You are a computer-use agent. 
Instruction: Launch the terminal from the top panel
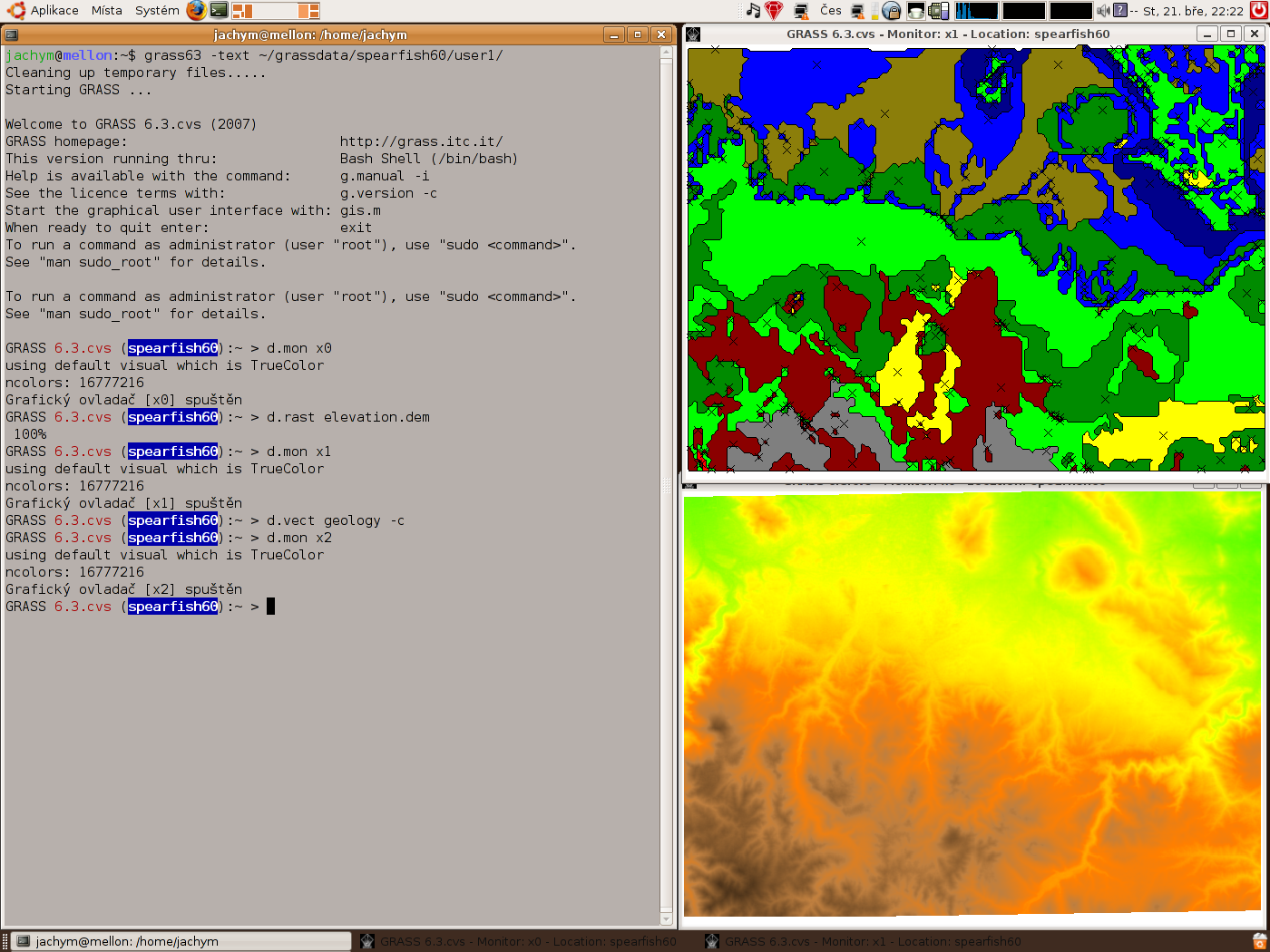(x=219, y=11)
